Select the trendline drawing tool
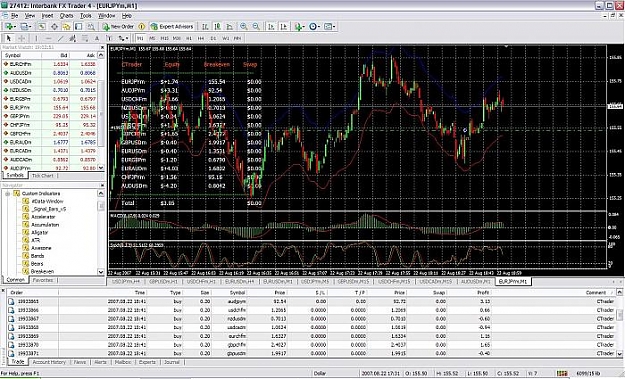The width and height of the screenshot is (625, 379). pos(61,38)
